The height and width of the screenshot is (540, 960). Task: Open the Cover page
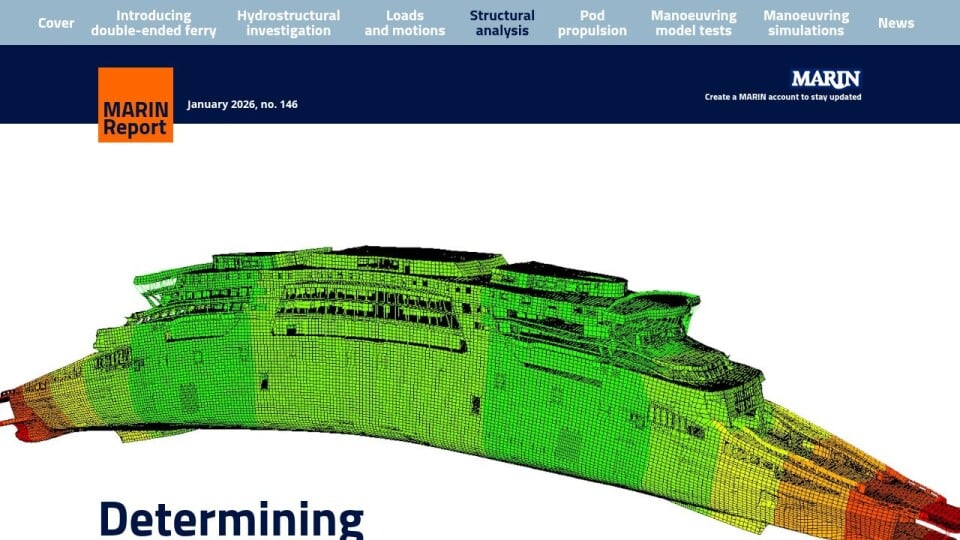click(56, 23)
